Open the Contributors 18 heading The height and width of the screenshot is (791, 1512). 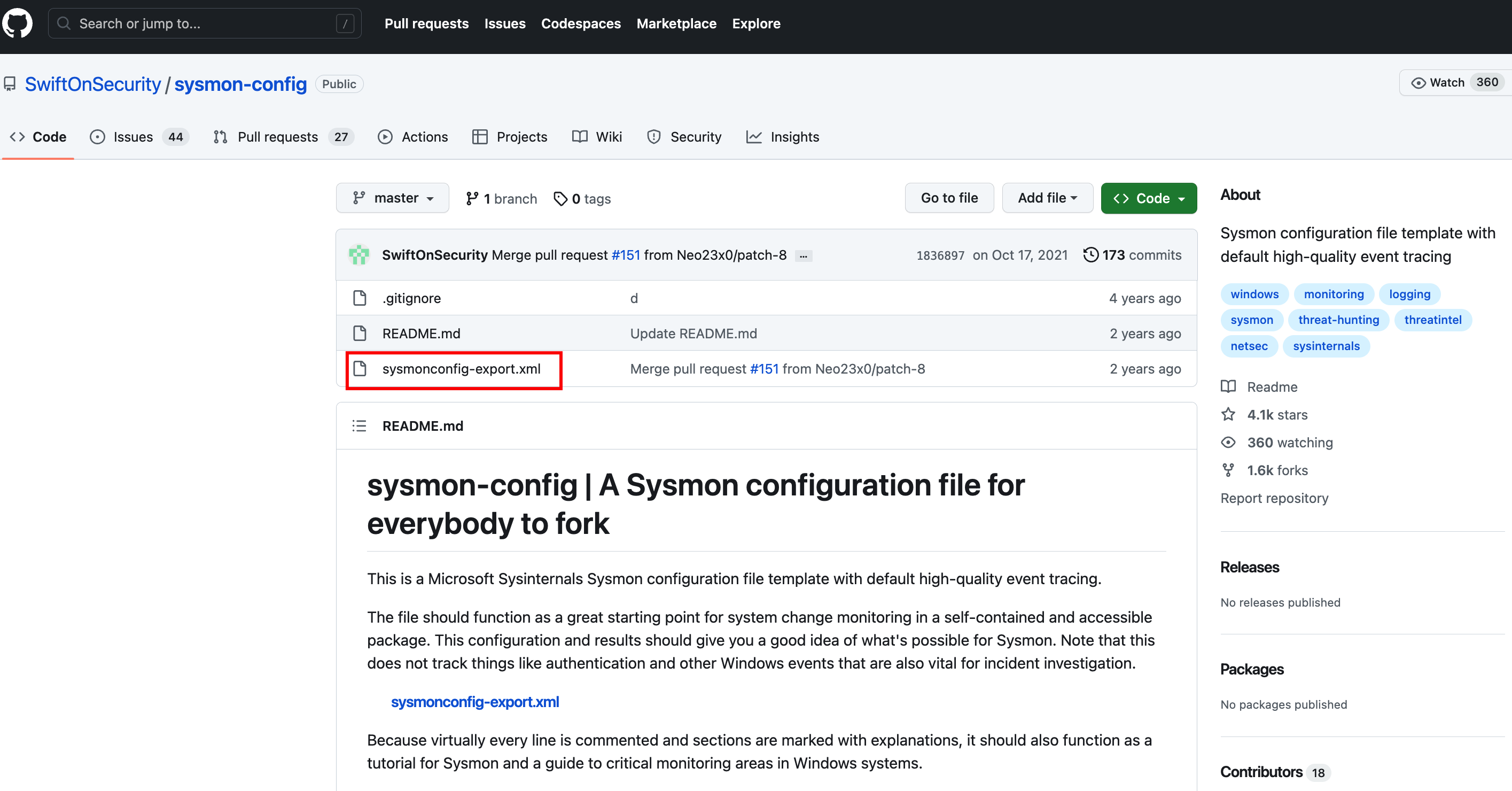[1274, 772]
